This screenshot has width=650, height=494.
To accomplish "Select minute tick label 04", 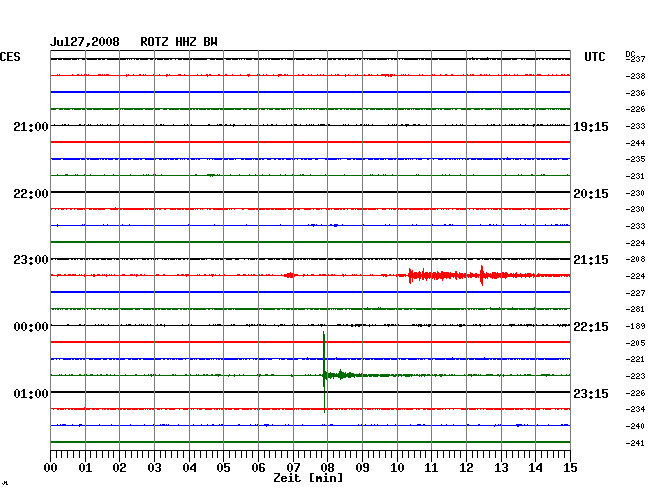I will (x=189, y=468).
